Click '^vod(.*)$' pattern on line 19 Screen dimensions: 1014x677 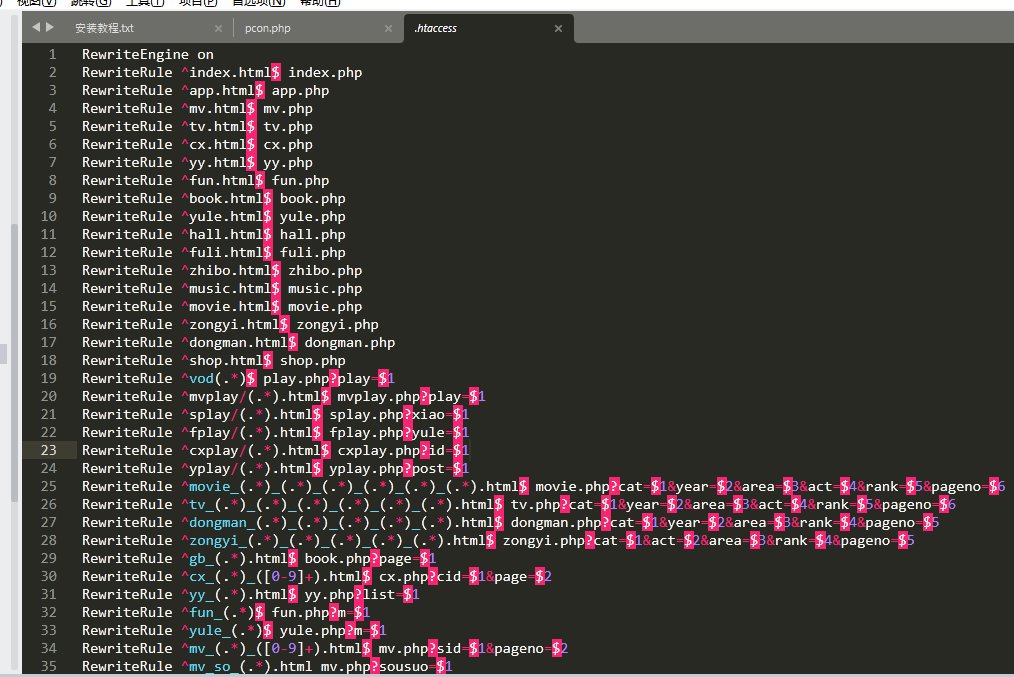218,378
